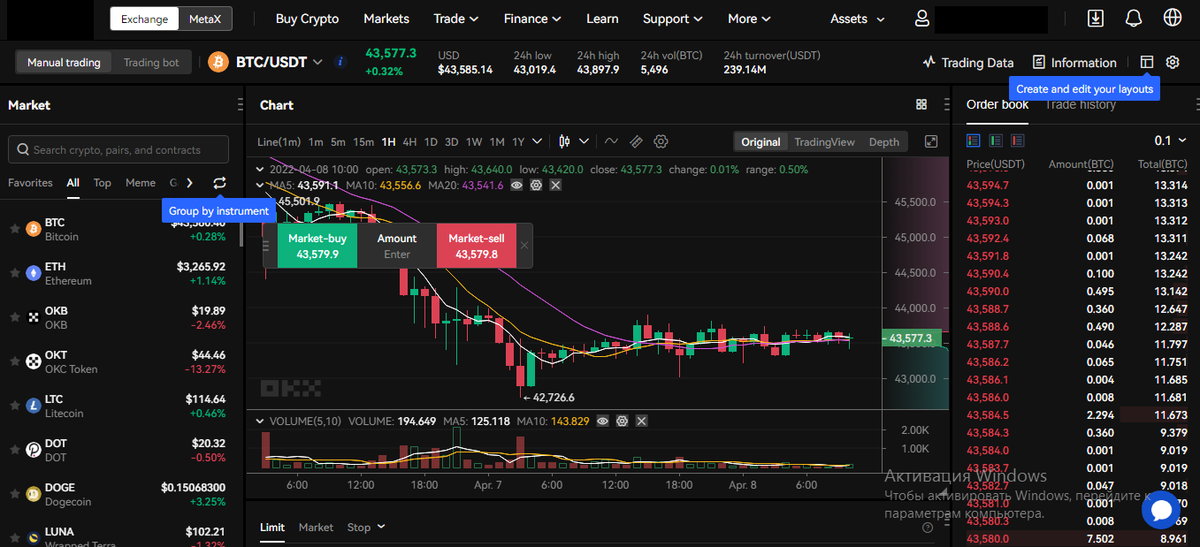The width and height of the screenshot is (1200, 547).
Task: Click the candlestick chart style icon
Action: click(x=565, y=142)
